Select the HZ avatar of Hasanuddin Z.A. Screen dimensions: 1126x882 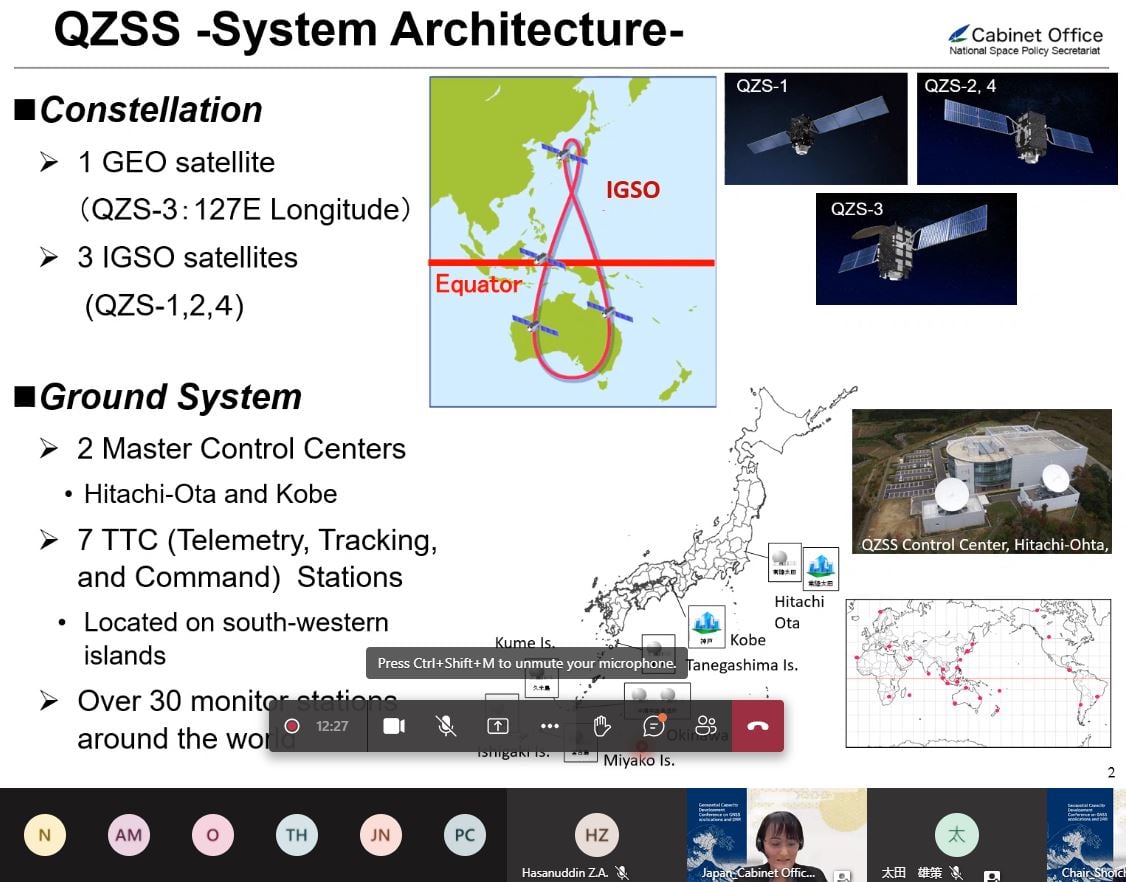point(596,834)
